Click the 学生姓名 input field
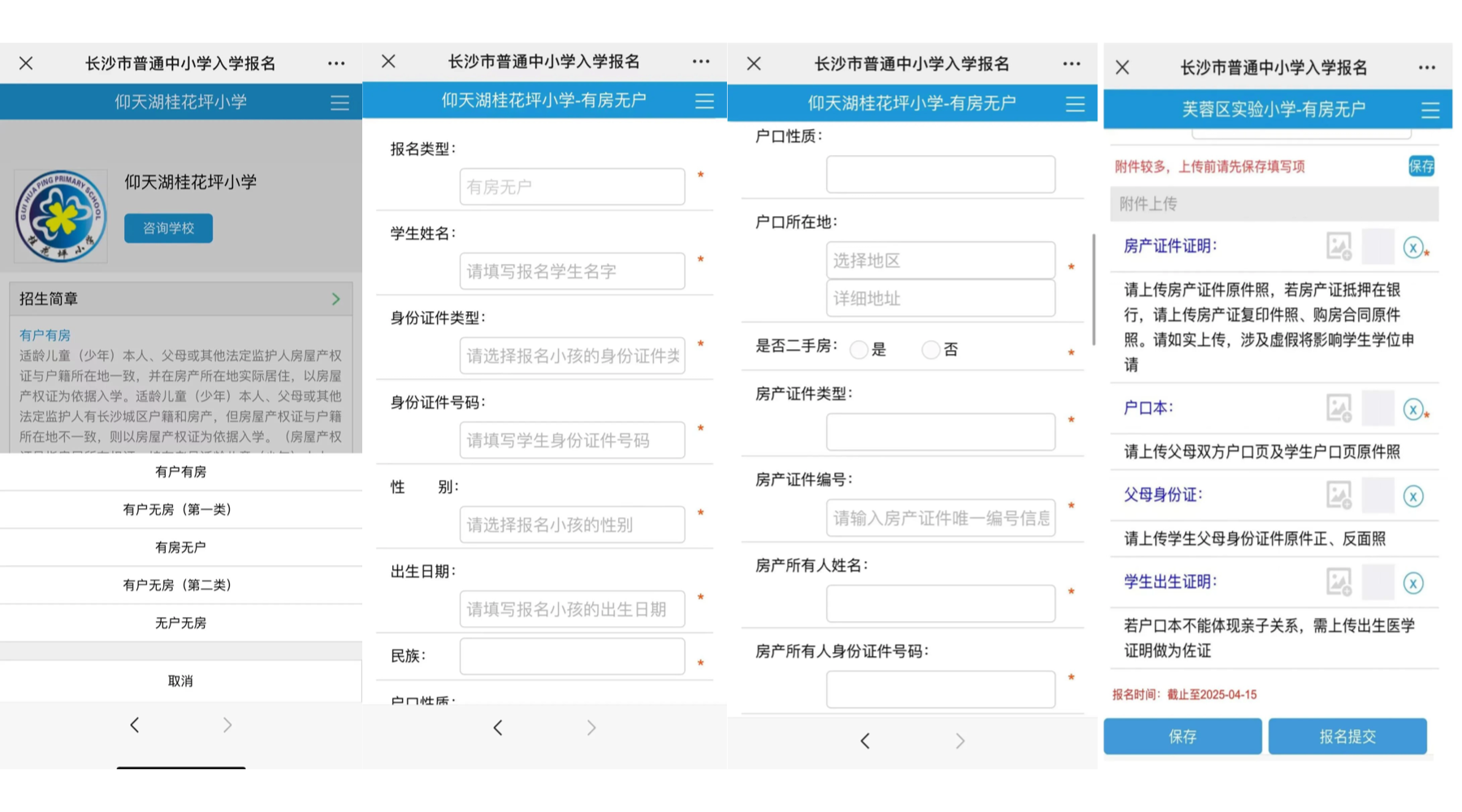 pyautogui.click(x=572, y=271)
